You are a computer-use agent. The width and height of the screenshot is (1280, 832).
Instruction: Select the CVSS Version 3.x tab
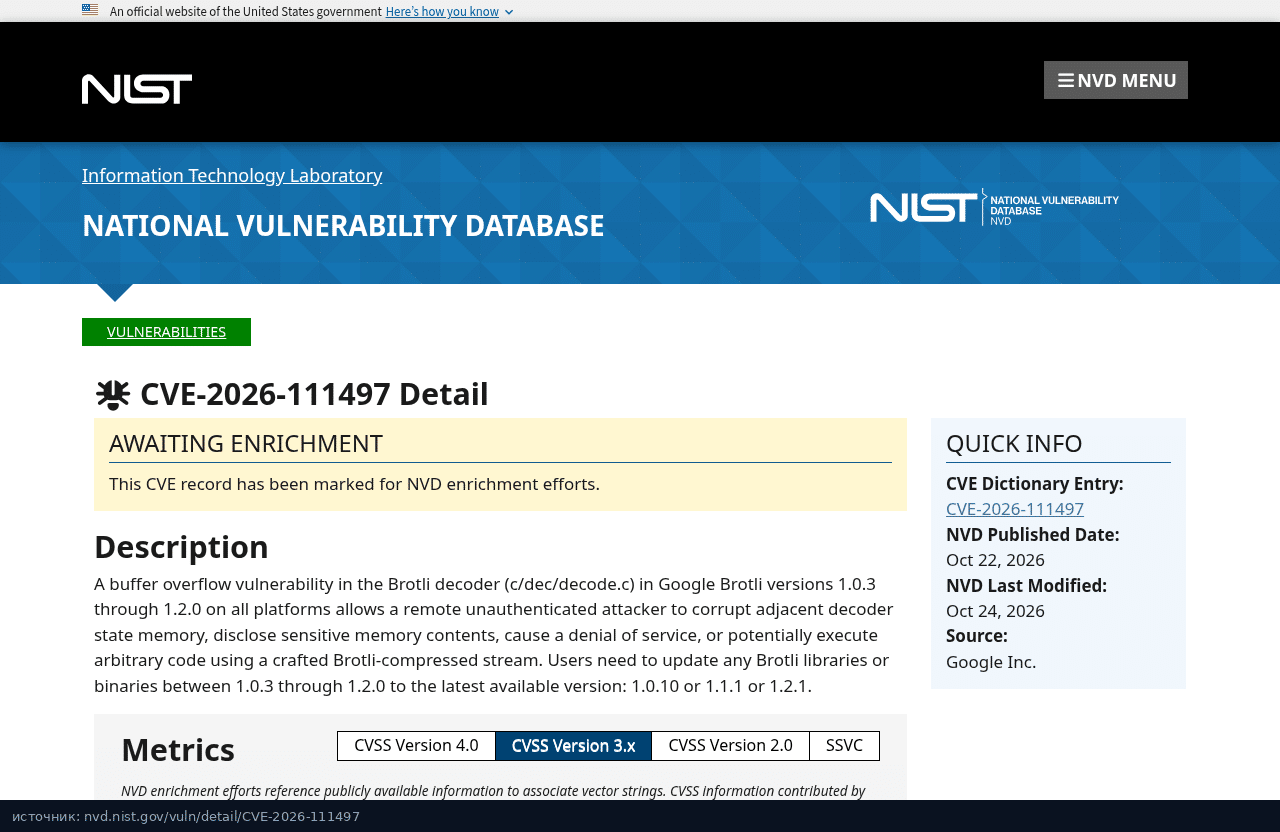[573, 746]
